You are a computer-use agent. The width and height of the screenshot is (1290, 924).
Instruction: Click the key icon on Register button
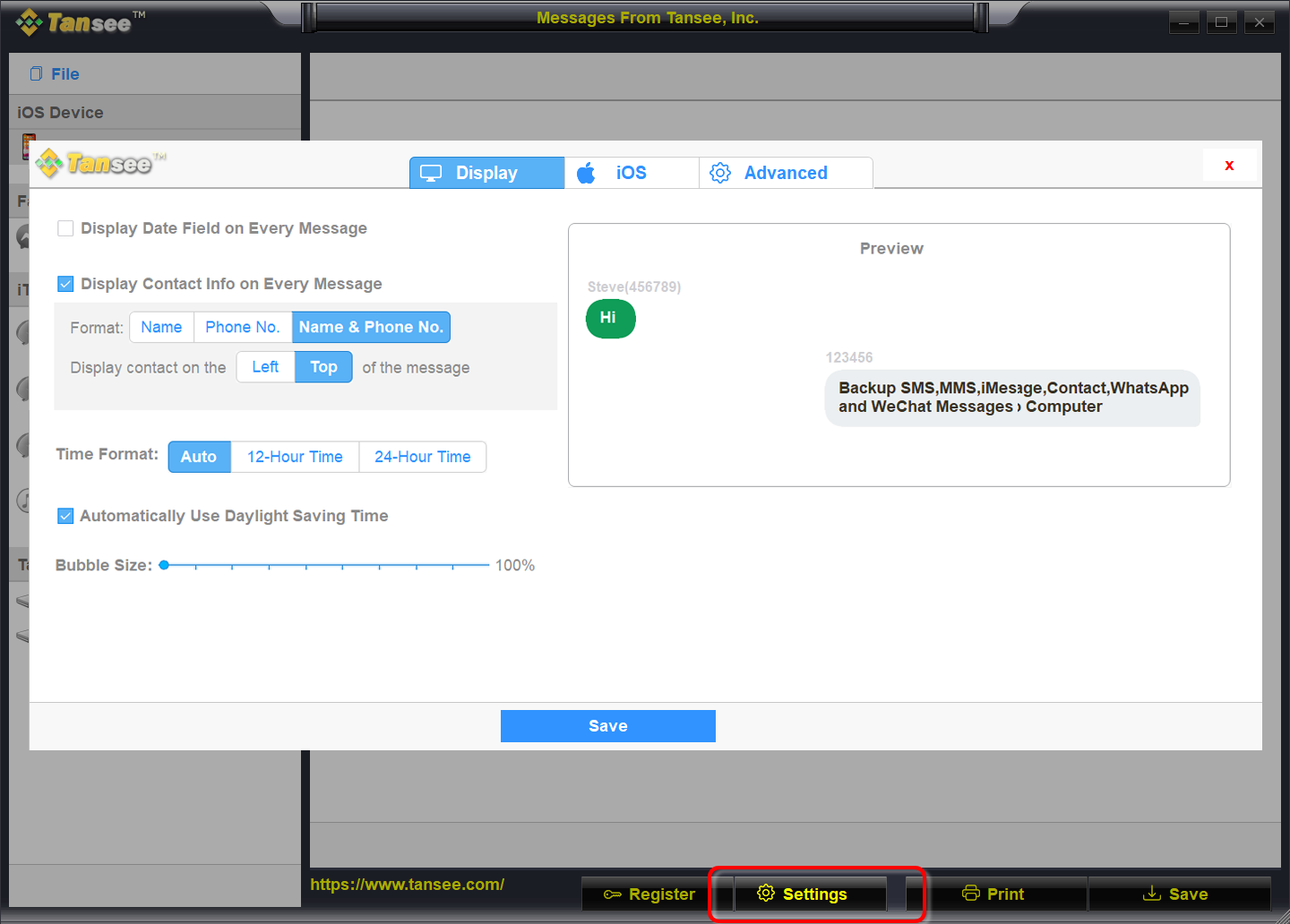coord(613,894)
